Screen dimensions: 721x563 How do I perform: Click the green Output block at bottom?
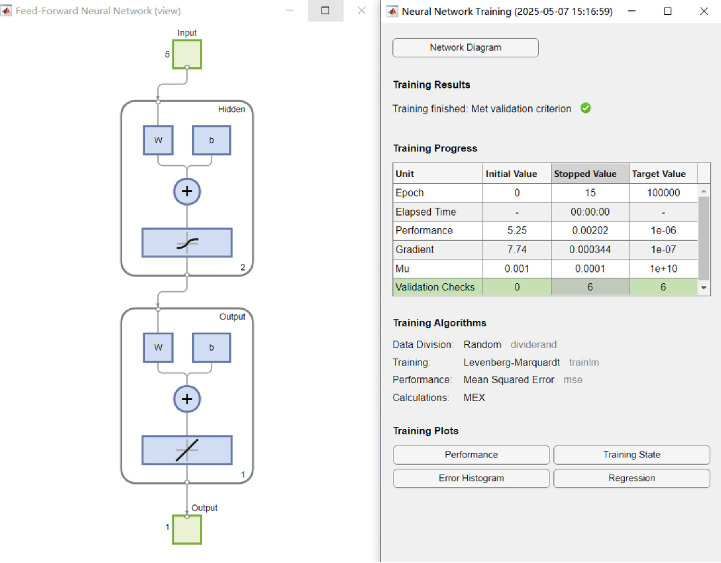point(187,529)
